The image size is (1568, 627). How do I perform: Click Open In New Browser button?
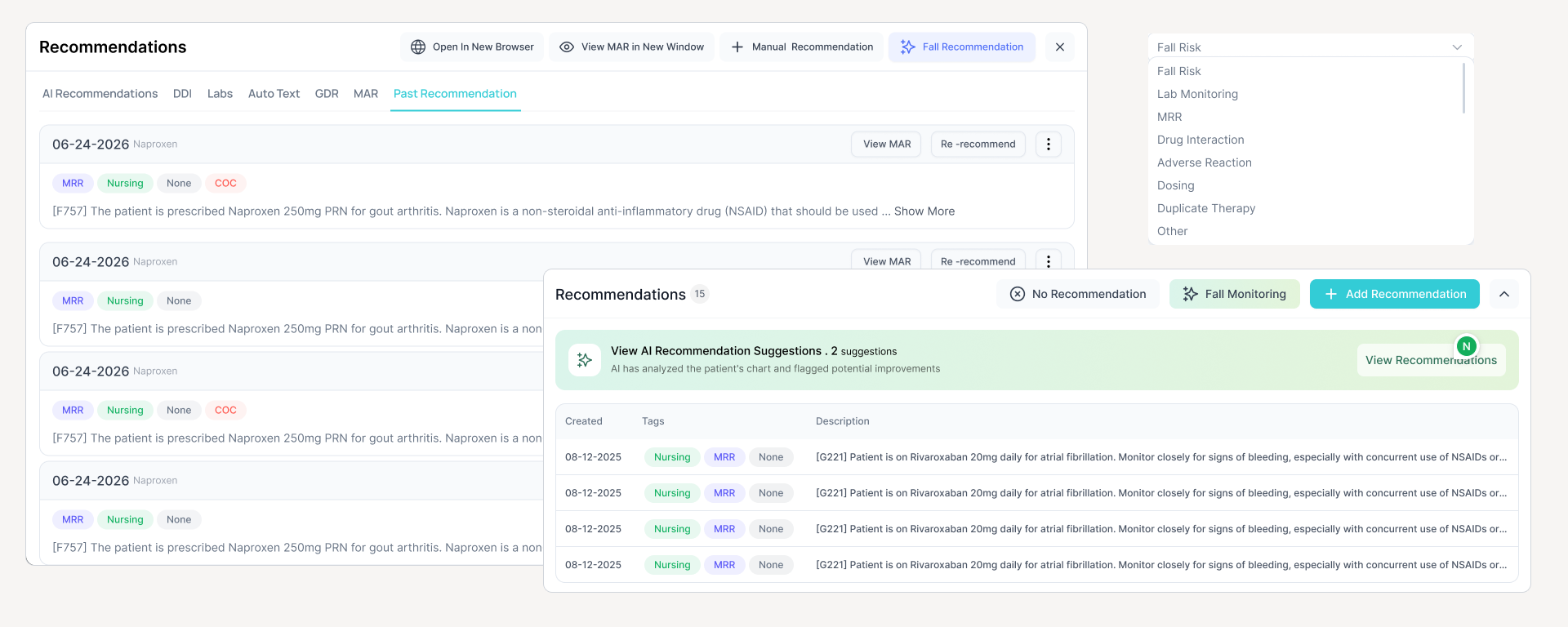coord(473,47)
